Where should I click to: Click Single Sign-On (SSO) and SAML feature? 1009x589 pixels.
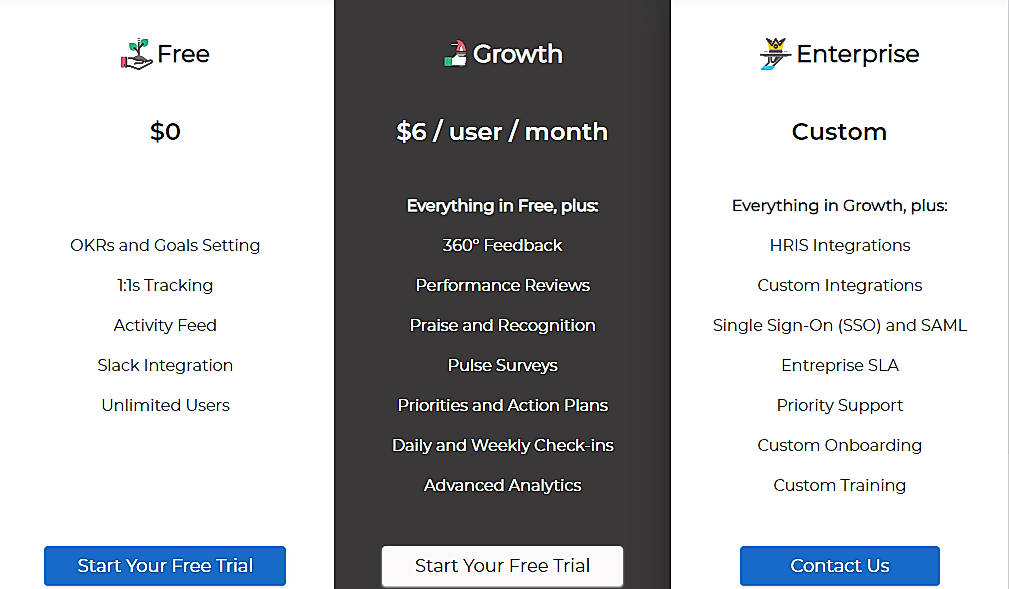839,325
